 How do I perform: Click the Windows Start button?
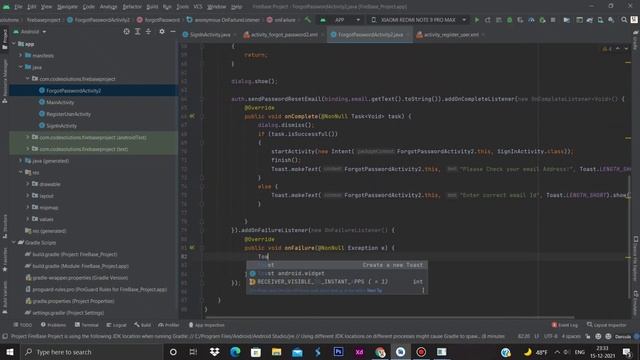[10, 352]
